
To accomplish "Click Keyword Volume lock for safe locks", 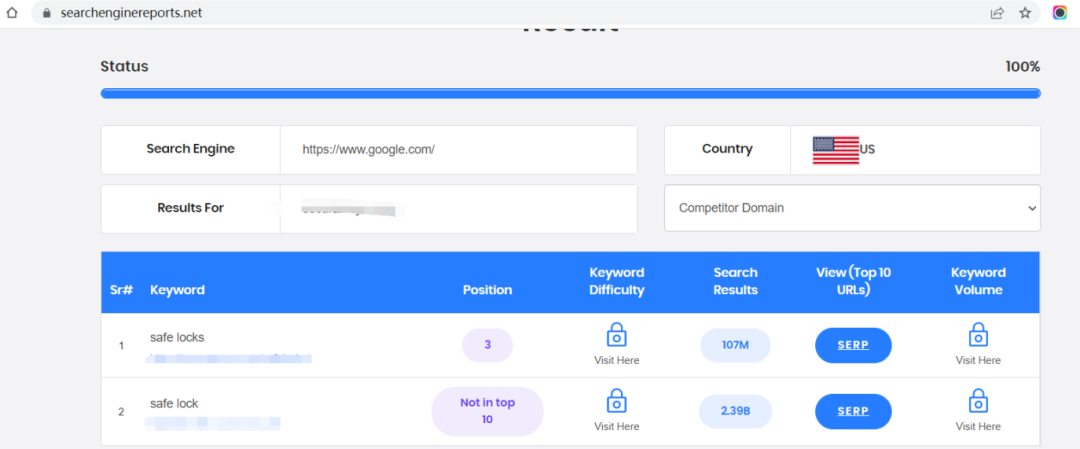I will (977, 335).
